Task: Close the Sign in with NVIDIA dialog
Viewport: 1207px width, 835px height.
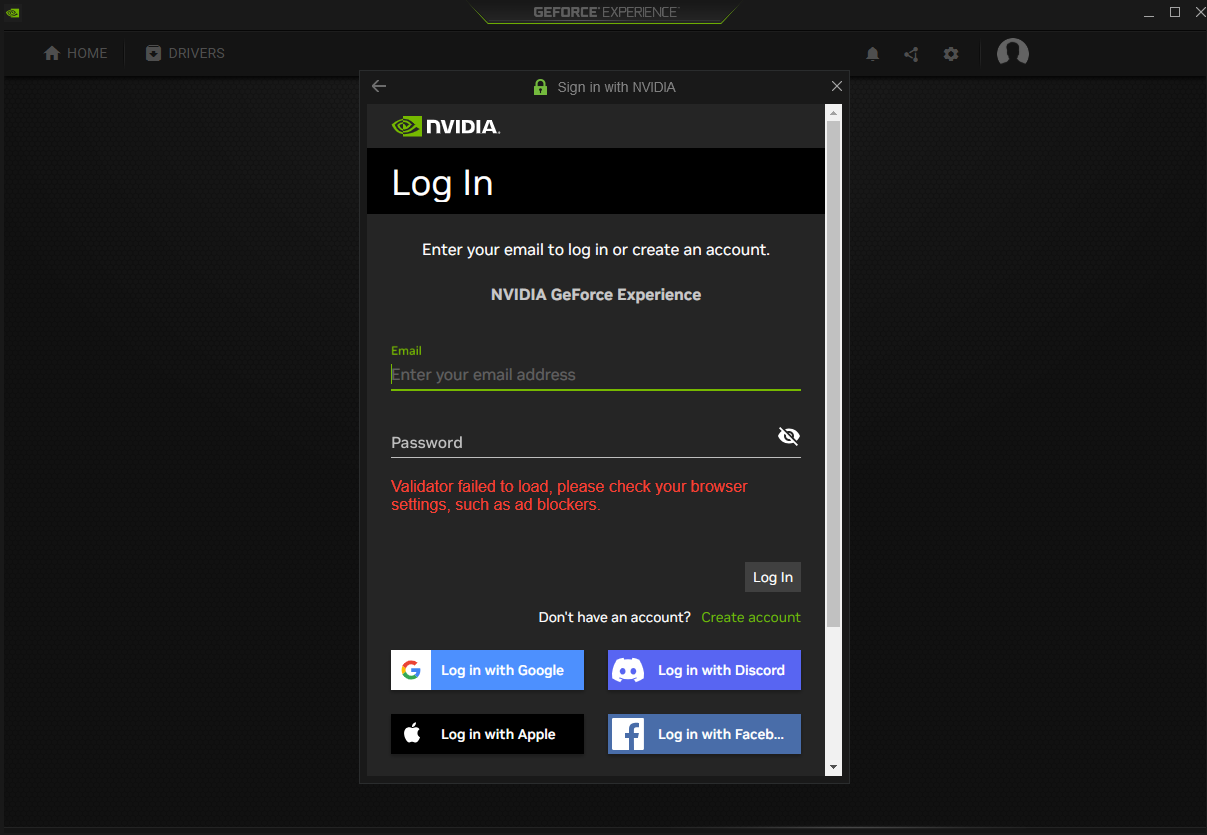Action: (x=837, y=86)
